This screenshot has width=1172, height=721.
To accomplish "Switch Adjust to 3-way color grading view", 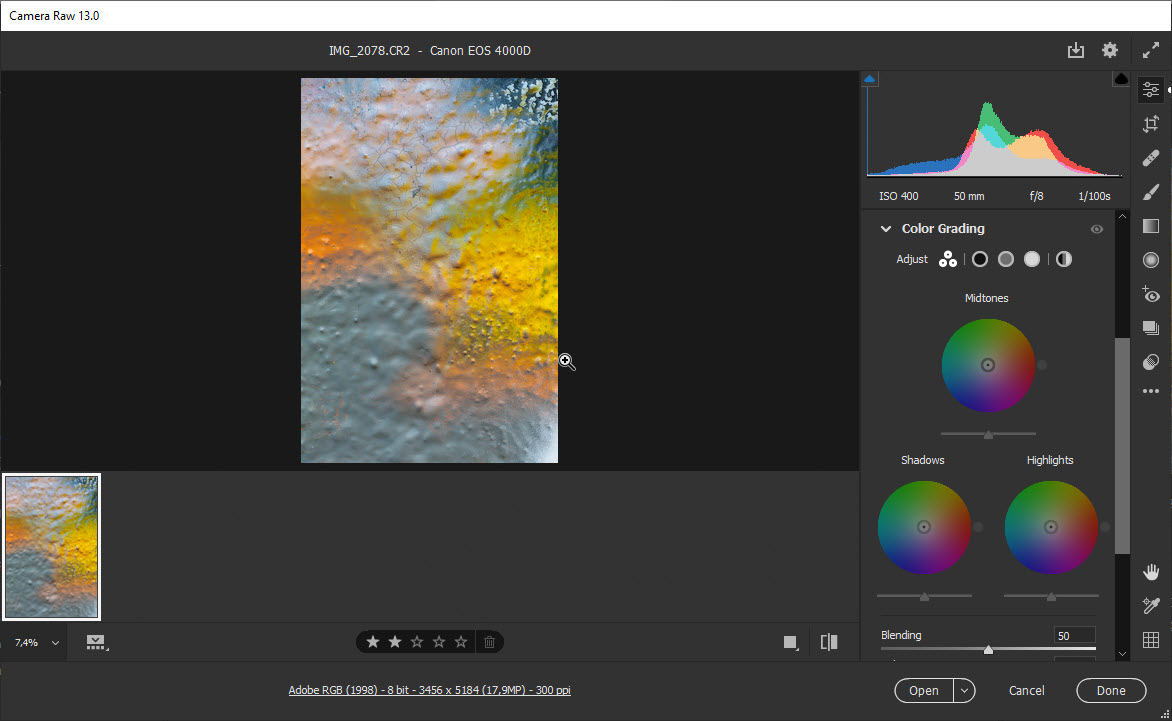I will tap(947, 259).
